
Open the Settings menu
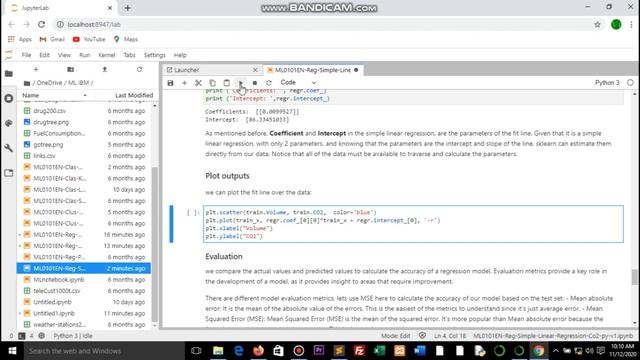point(155,55)
